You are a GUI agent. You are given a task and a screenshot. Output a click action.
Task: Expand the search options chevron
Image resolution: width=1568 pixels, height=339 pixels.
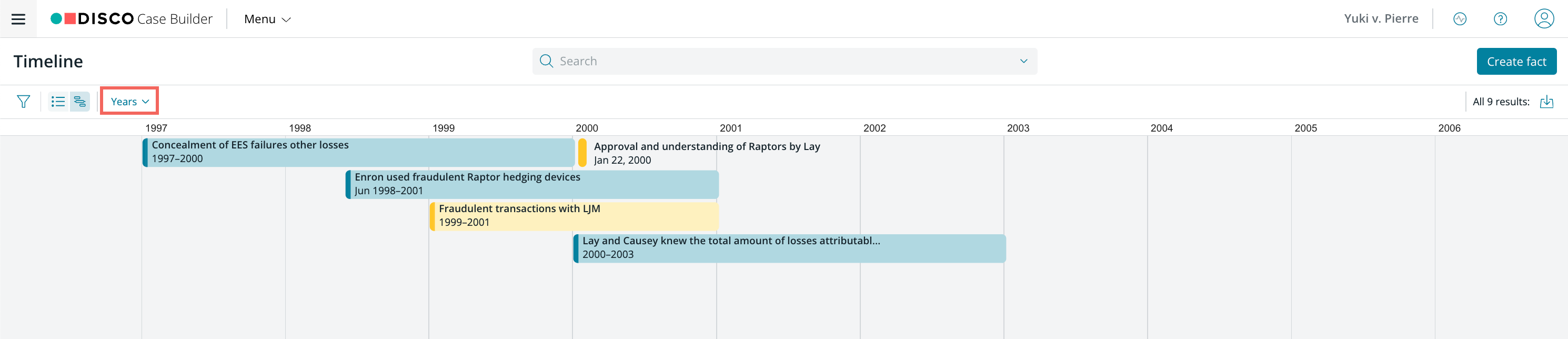point(1023,61)
